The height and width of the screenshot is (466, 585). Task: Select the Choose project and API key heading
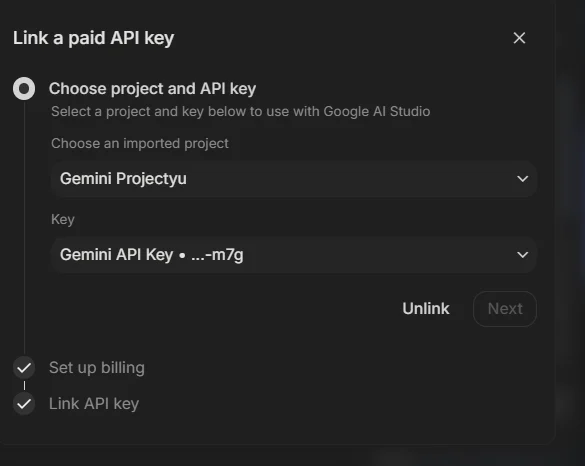(x=152, y=89)
